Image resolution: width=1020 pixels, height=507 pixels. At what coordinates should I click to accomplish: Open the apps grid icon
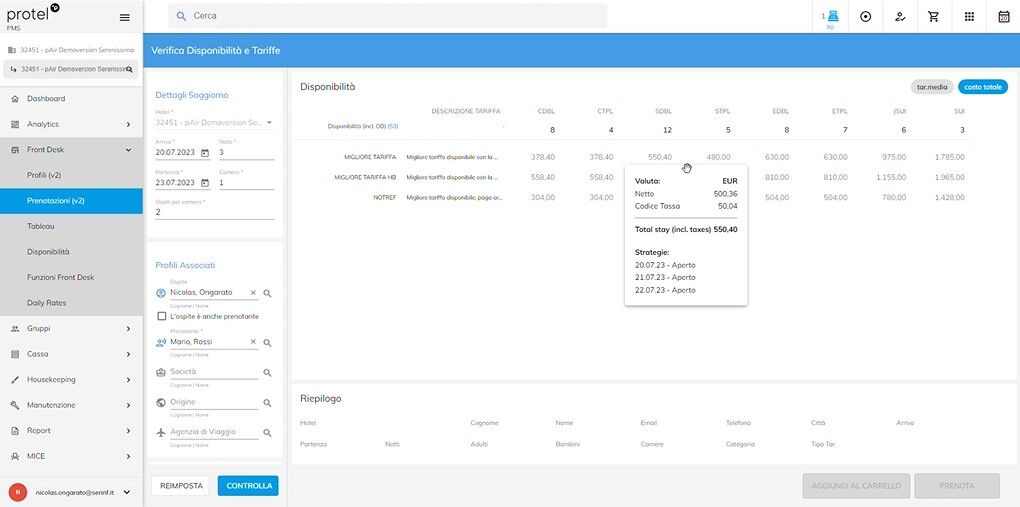pos(969,17)
